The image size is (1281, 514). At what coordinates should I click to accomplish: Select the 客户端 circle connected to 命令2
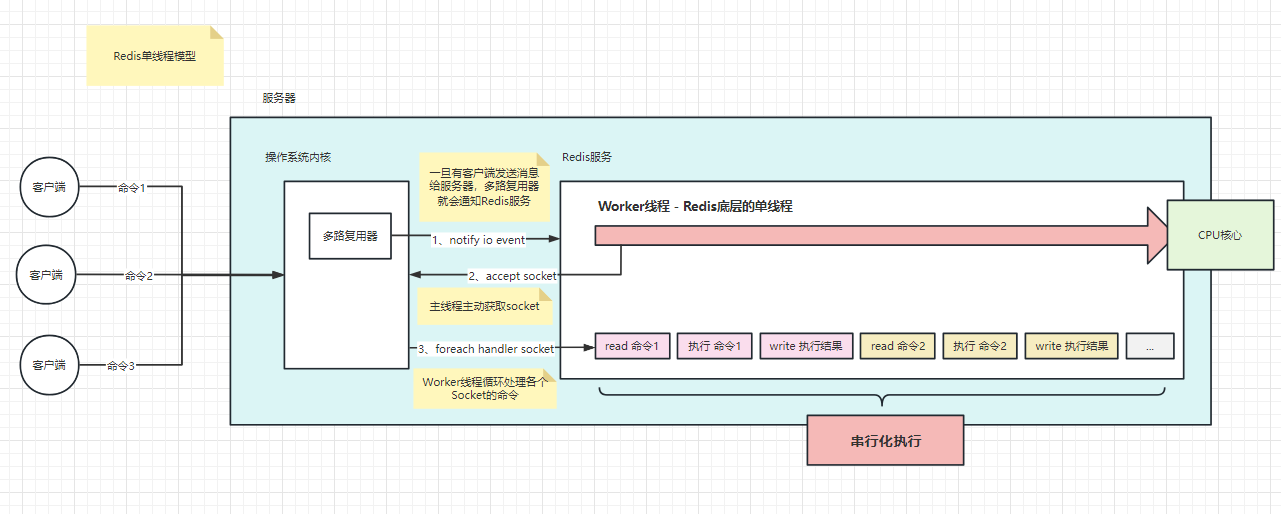pos(47,274)
